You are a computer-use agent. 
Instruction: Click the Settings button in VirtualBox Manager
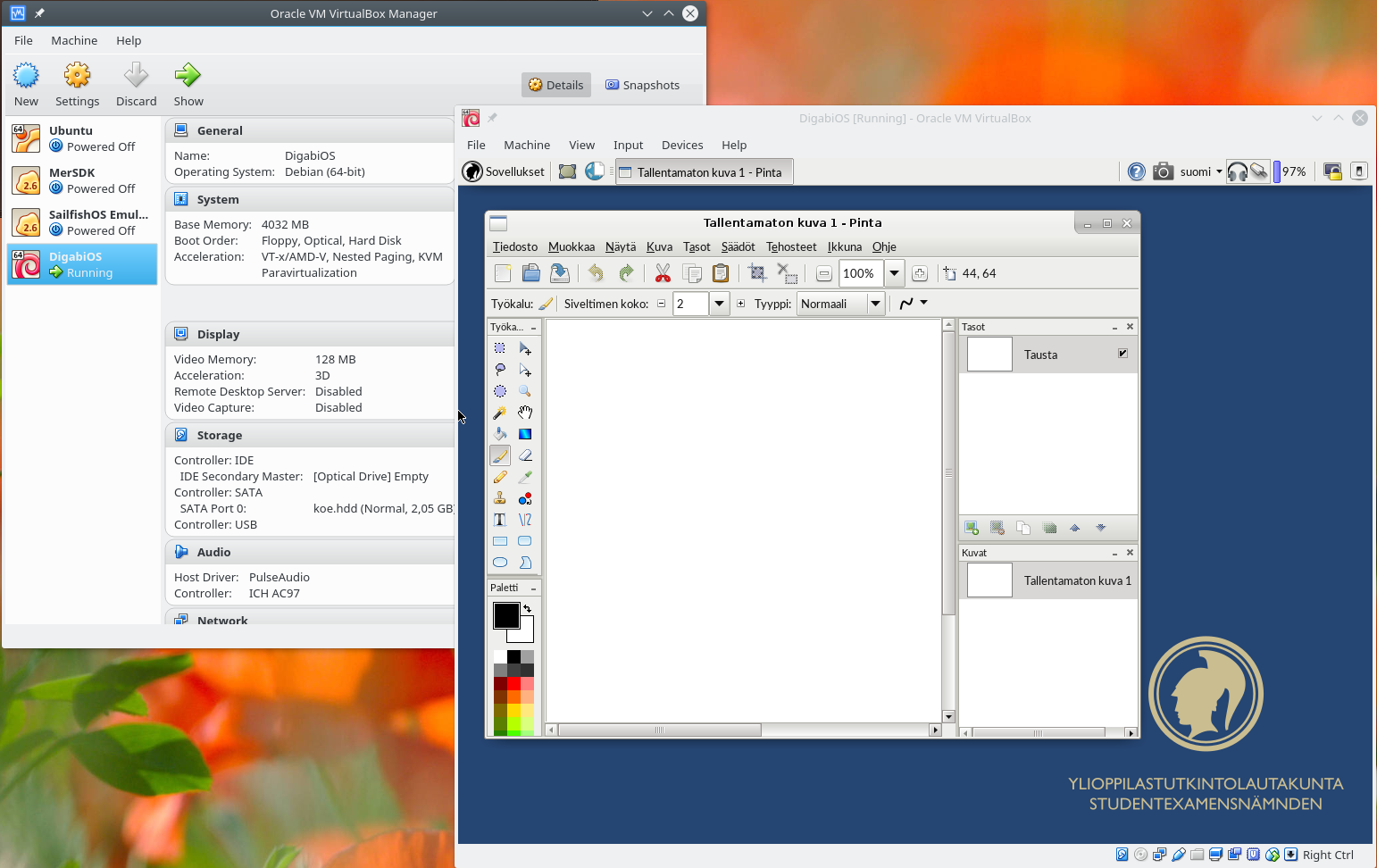[x=78, y=84]
